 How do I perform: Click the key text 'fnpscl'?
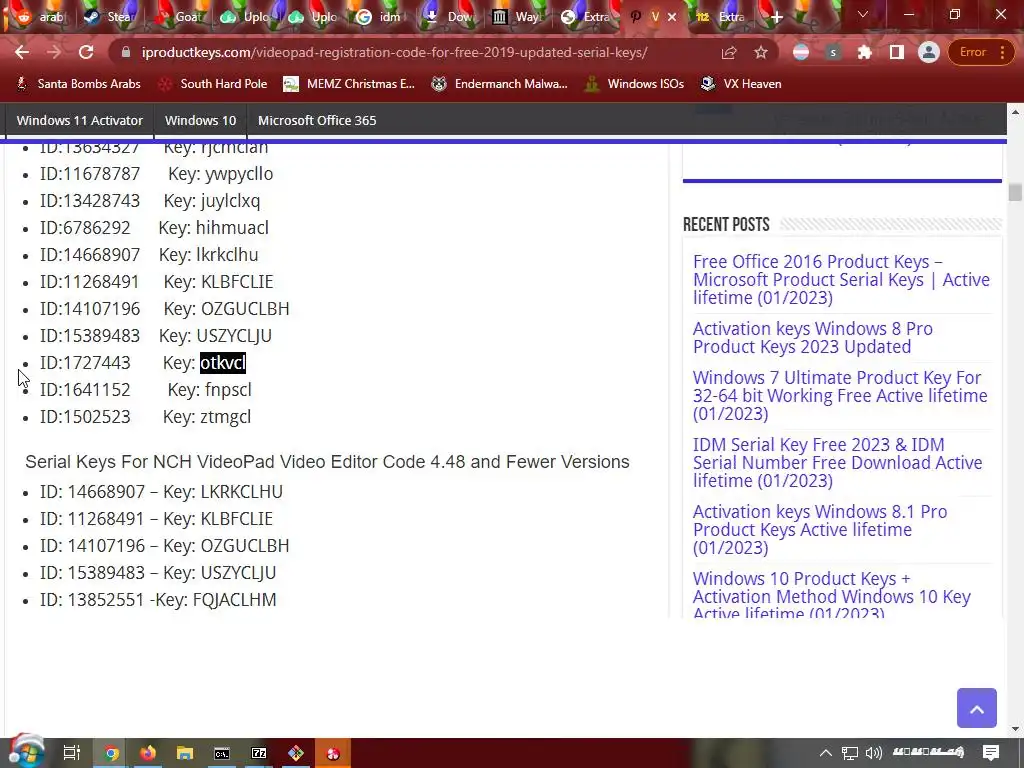pyautogui.click(x=228, y=390)
